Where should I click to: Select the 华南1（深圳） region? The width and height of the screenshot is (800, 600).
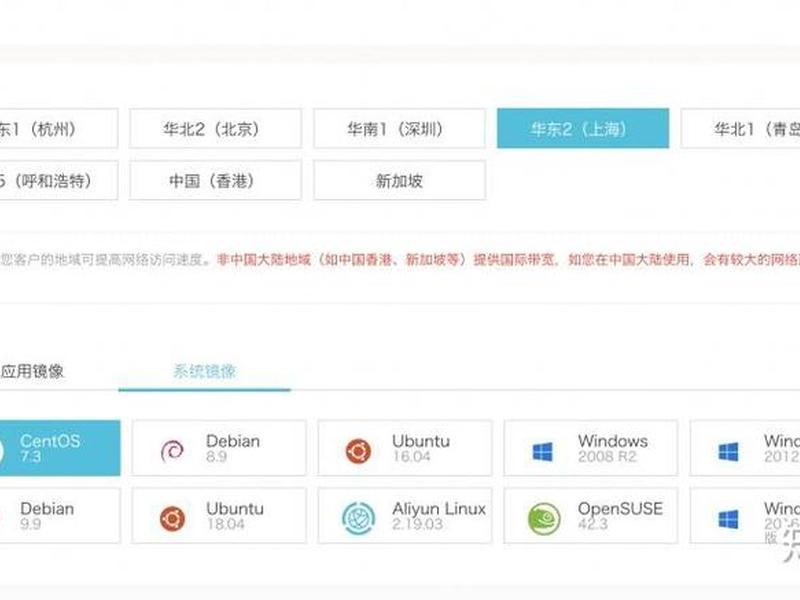[399, 129]
